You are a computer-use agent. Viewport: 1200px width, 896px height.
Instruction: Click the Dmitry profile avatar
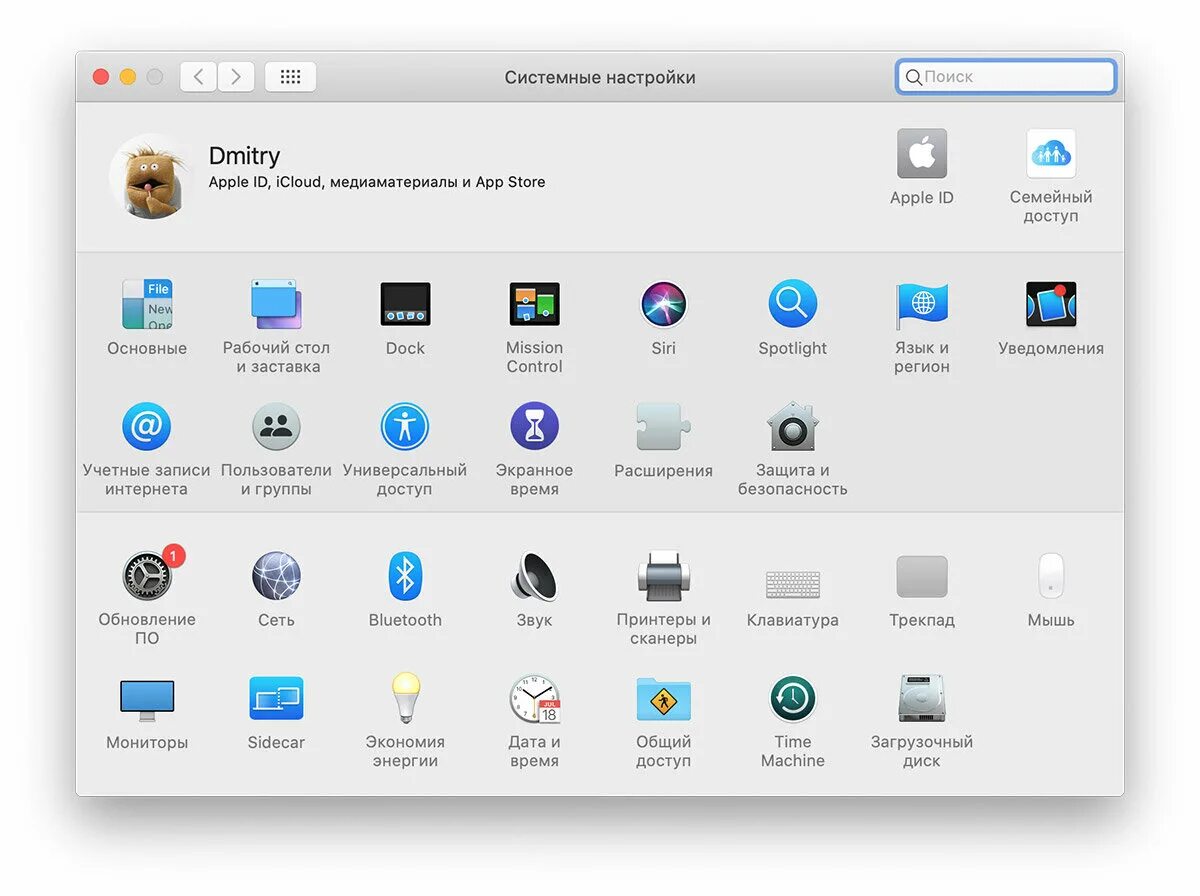tap(151, 176)
